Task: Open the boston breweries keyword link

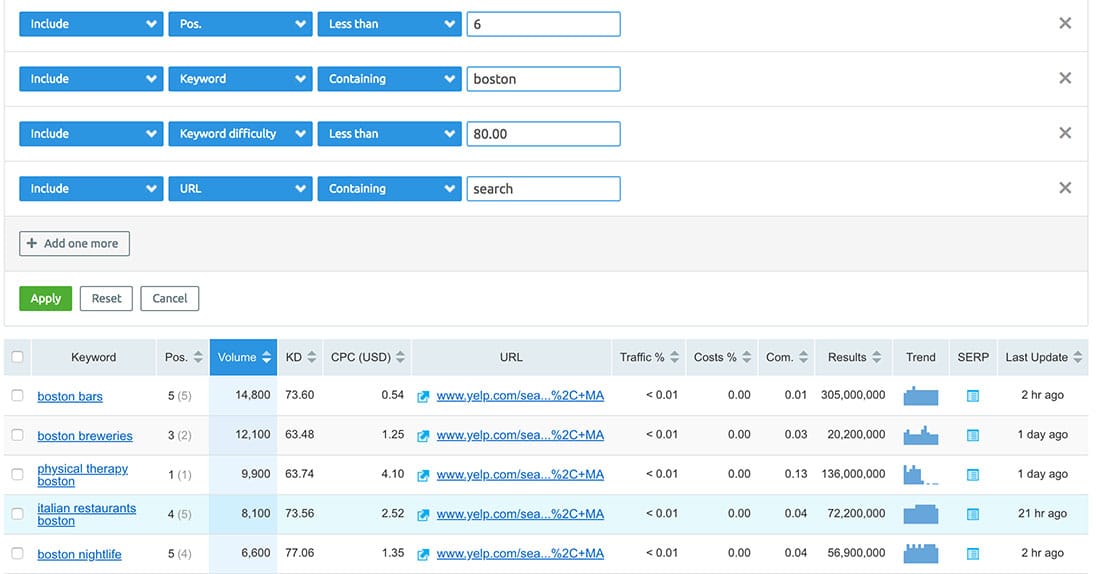Action: pyautogui.click(x=85, y=436)
